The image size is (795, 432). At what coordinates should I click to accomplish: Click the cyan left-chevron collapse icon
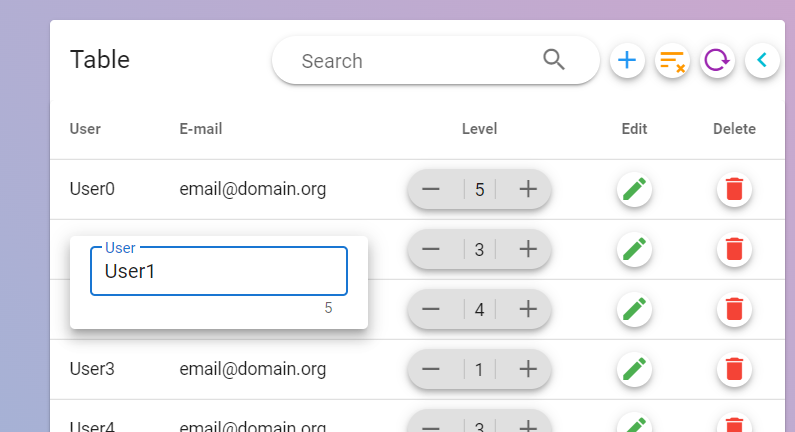(x=762, y=61)
